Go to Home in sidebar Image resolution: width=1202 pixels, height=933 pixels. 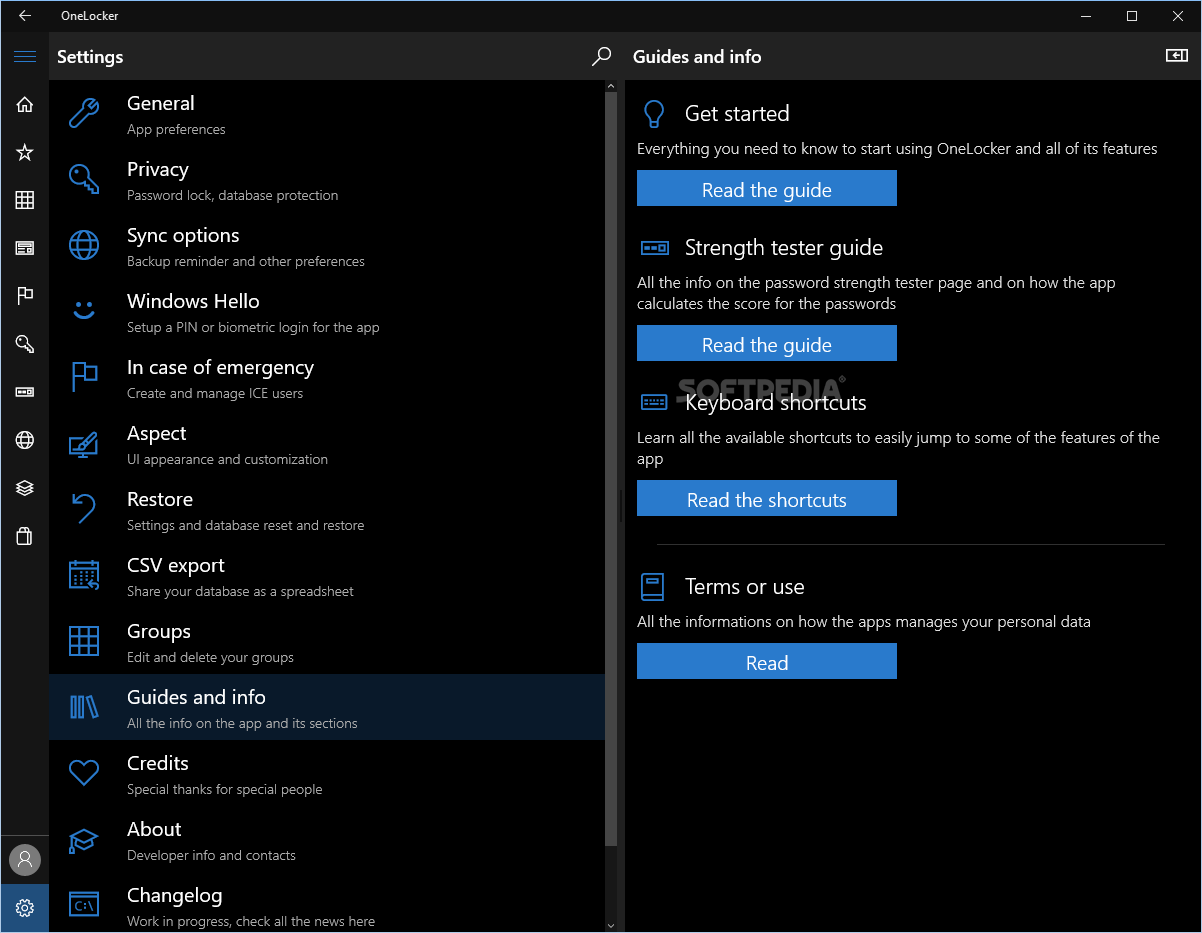(25, 104)
